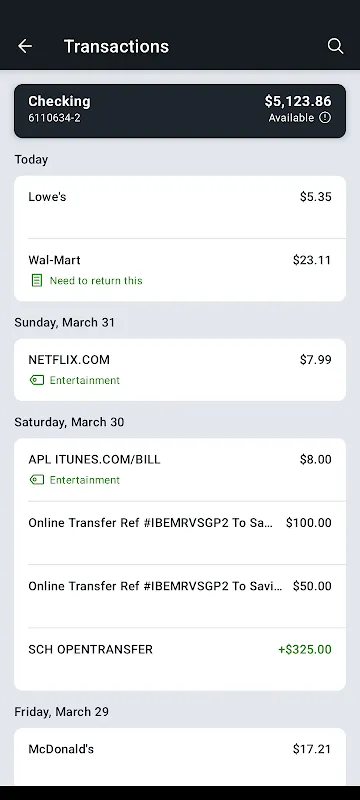This screenshot has height=800, width=360.
Task: Open the APL ITUNES.COM/BILL transaction
Action: tap(180, 470)
